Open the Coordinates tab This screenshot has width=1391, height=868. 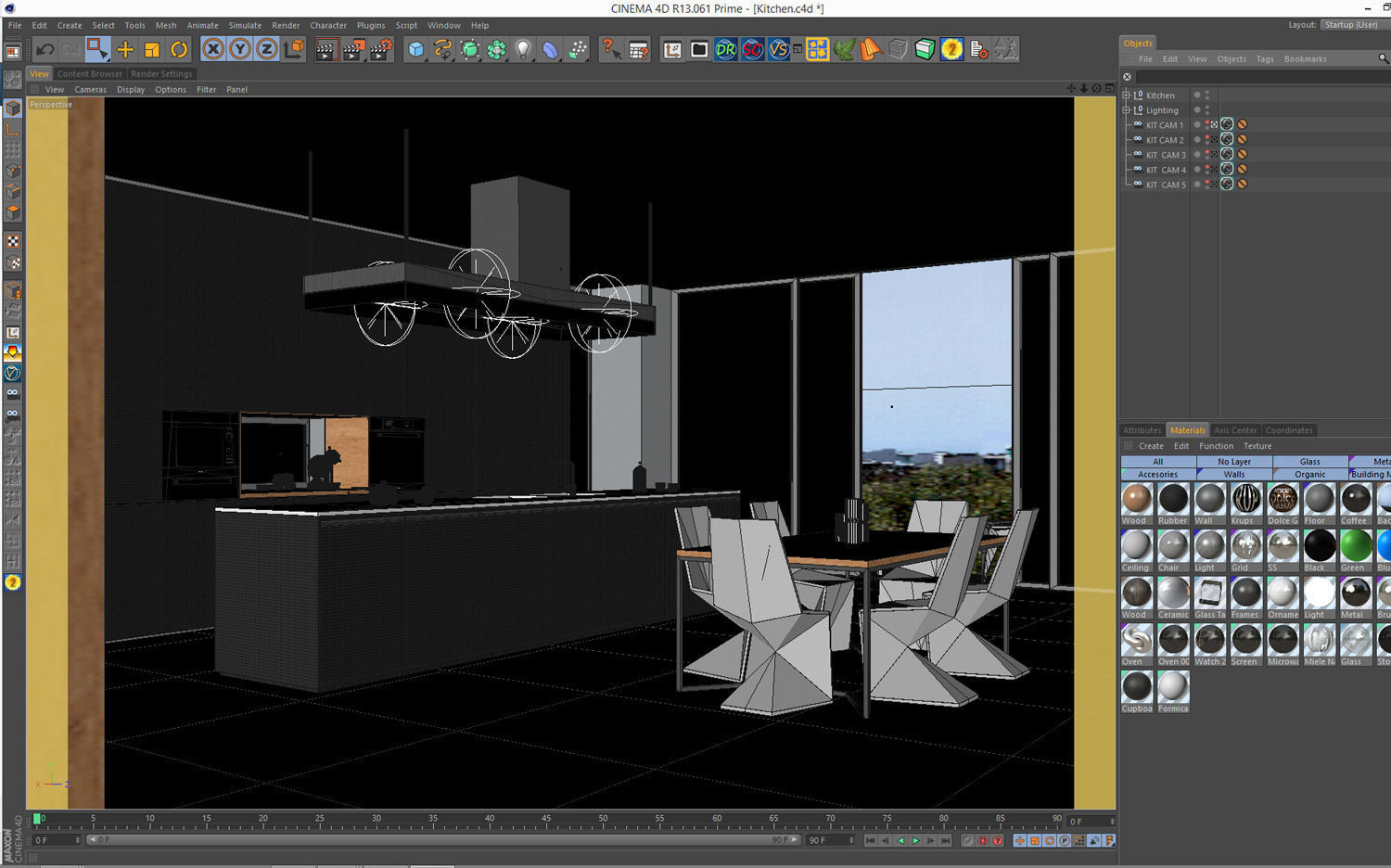tap(1289, 430)
